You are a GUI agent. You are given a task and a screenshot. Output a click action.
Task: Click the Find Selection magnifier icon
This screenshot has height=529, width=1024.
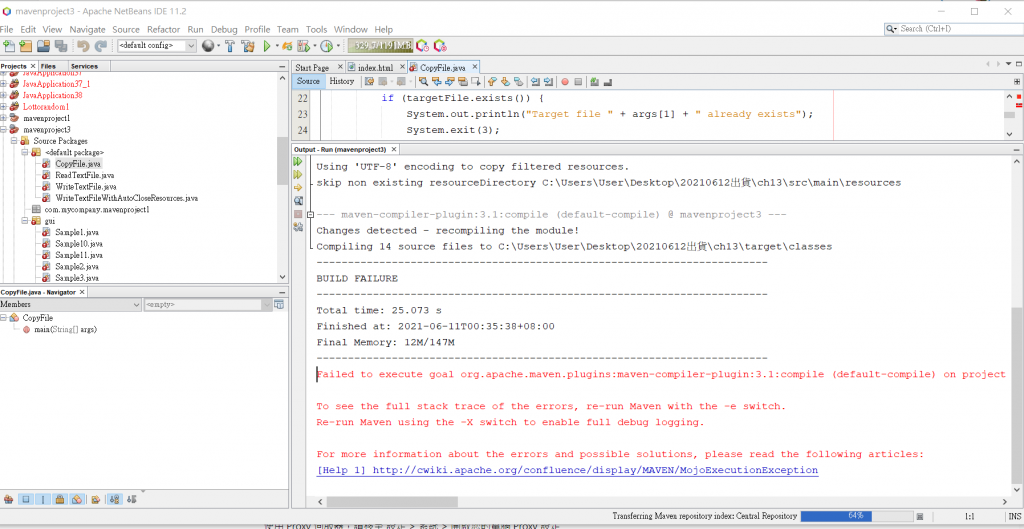click(x=423, y=82)
